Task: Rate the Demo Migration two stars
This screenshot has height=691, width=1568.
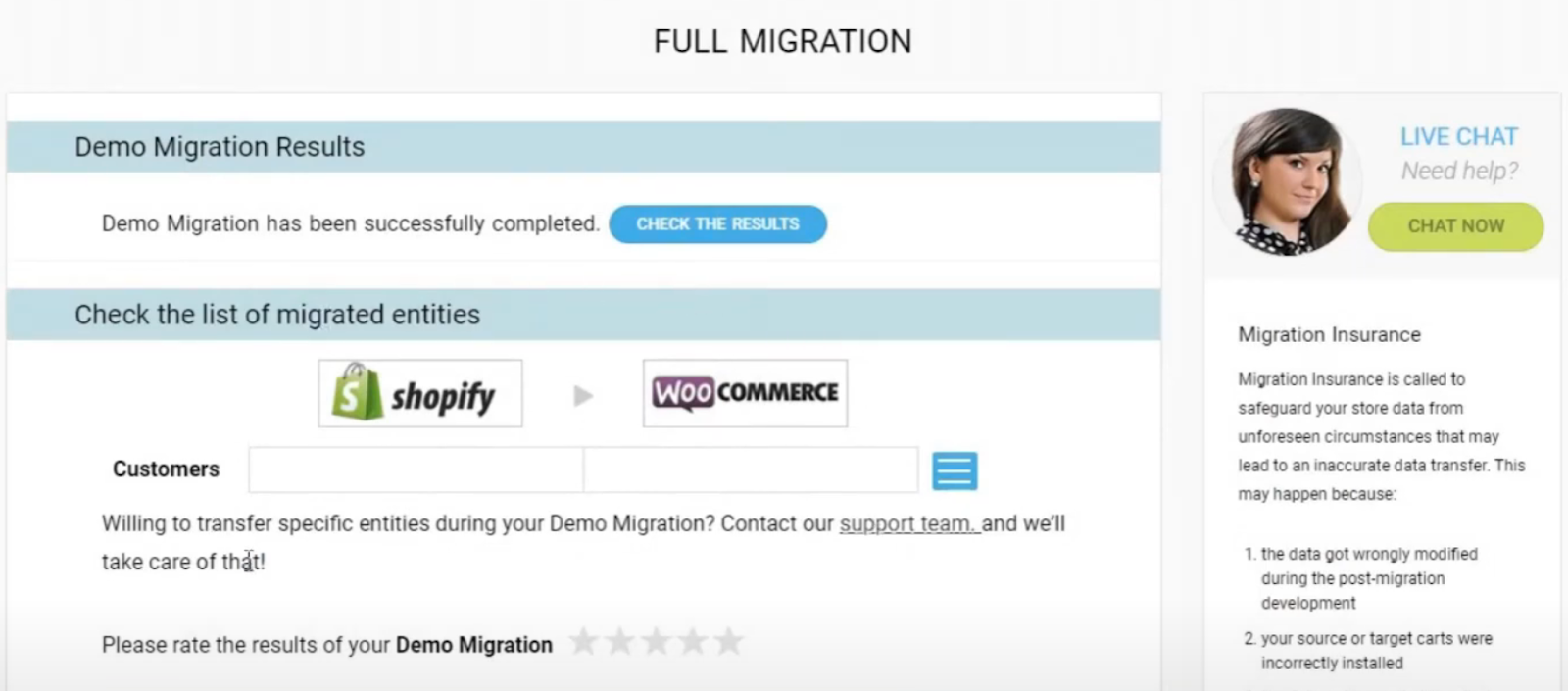Action: tap(620, 642)
